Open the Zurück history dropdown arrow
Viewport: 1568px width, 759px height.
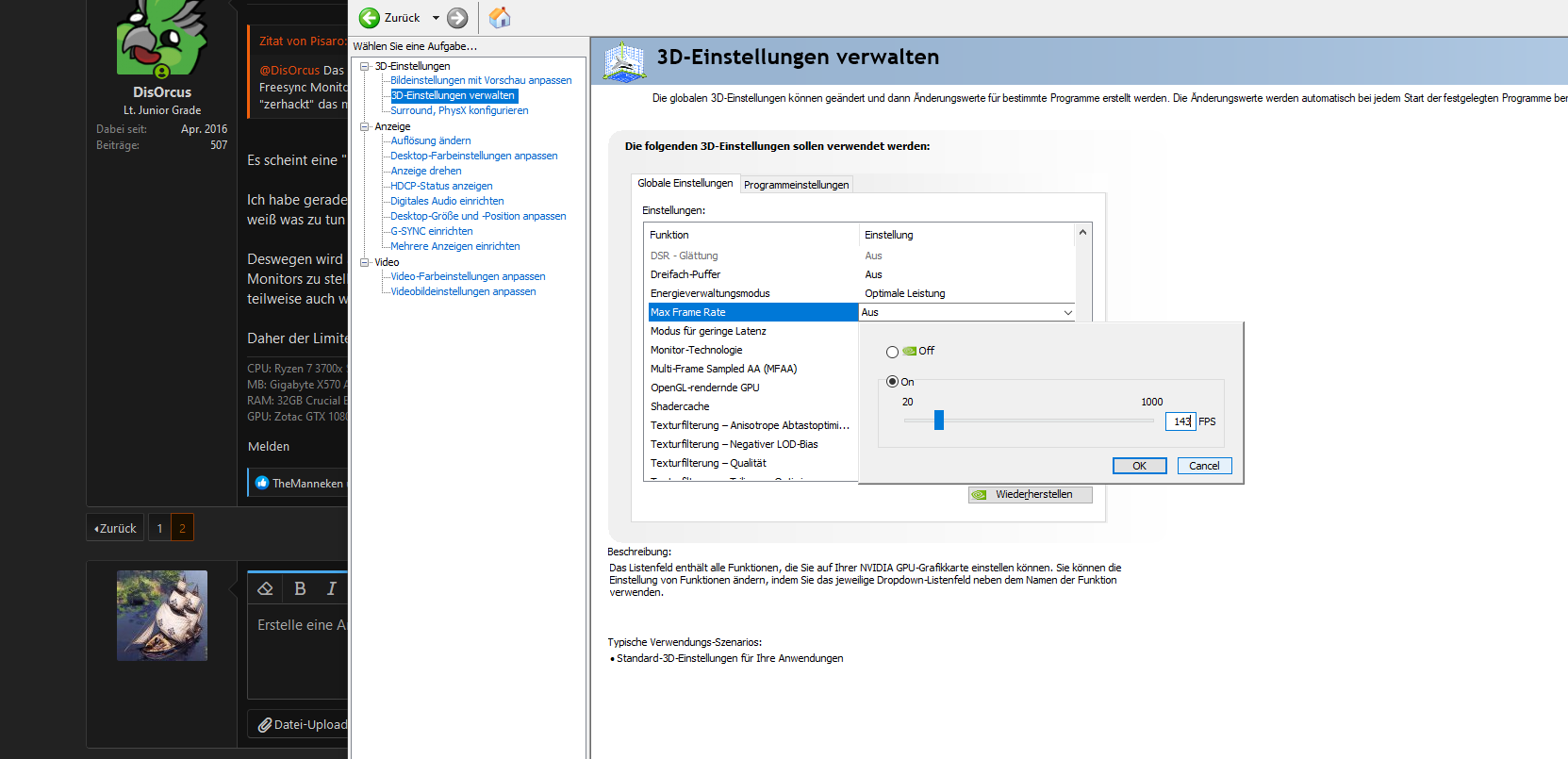click(436, 18)
